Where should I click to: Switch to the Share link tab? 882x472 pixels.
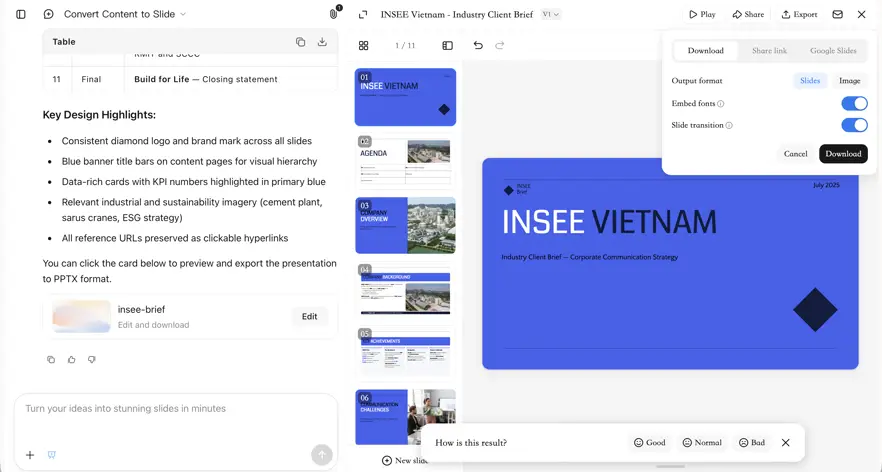tap(770, 51)
